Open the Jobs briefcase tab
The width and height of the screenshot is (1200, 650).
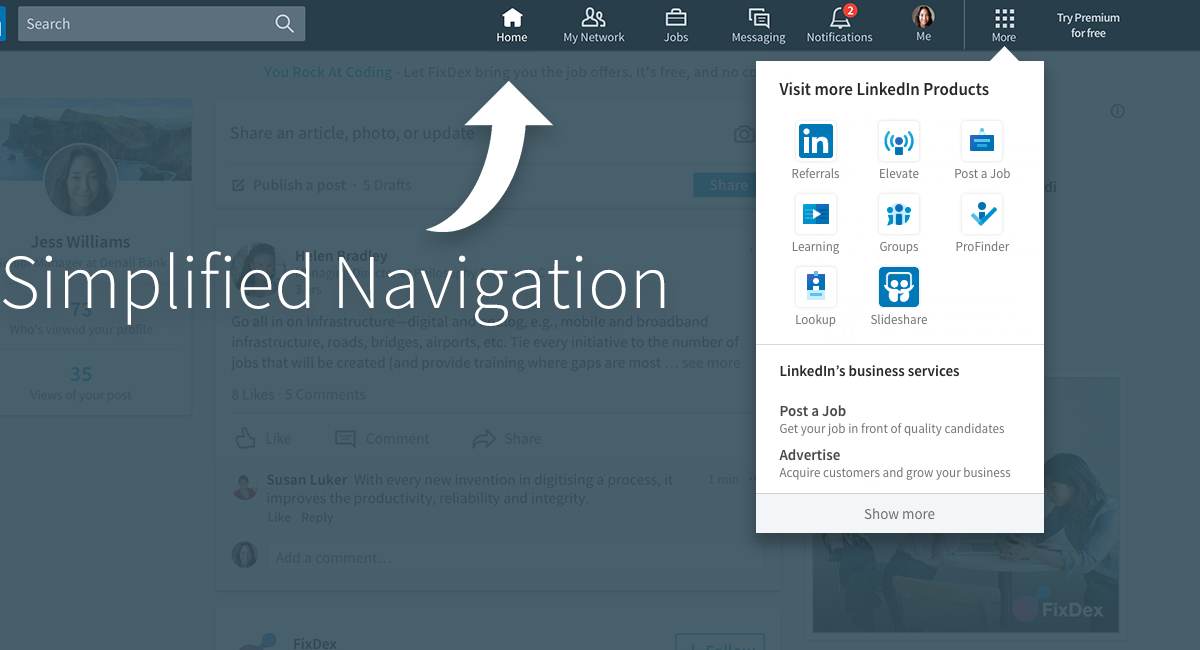[x=676, y=26]
